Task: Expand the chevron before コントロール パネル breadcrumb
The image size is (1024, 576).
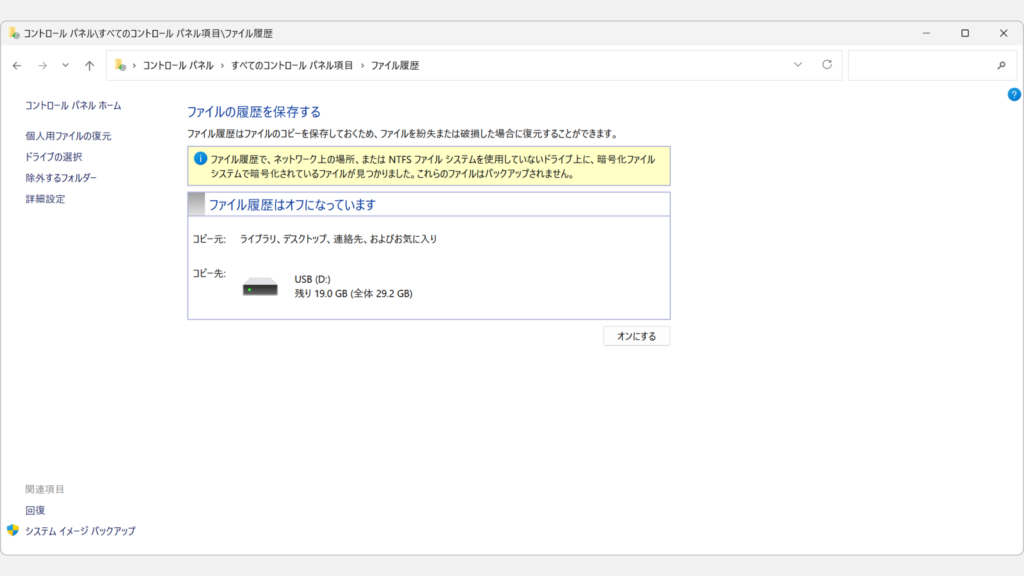Action: [135, 65]
